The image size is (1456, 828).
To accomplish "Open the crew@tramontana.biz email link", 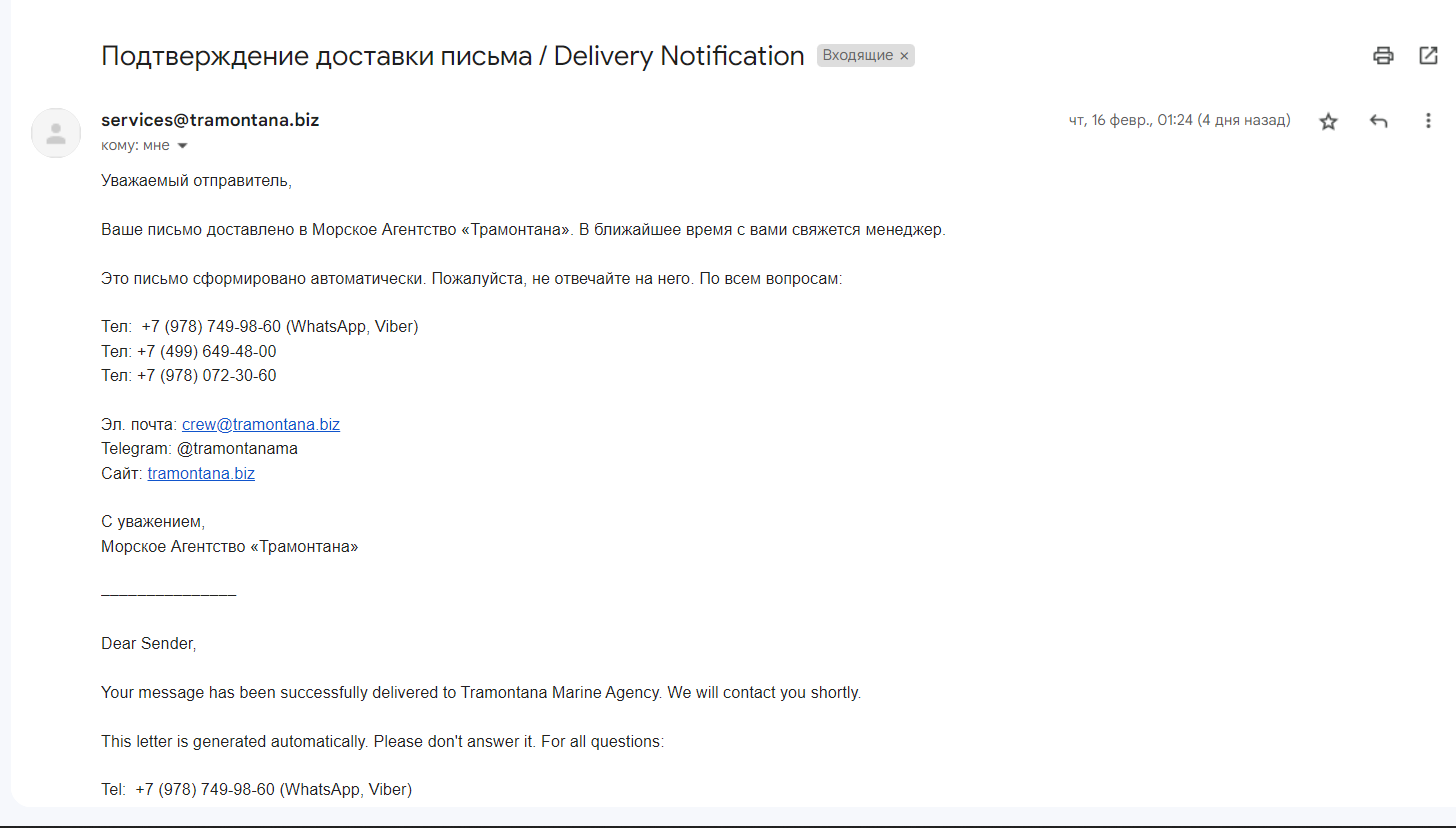I will [x=261, y=424].
